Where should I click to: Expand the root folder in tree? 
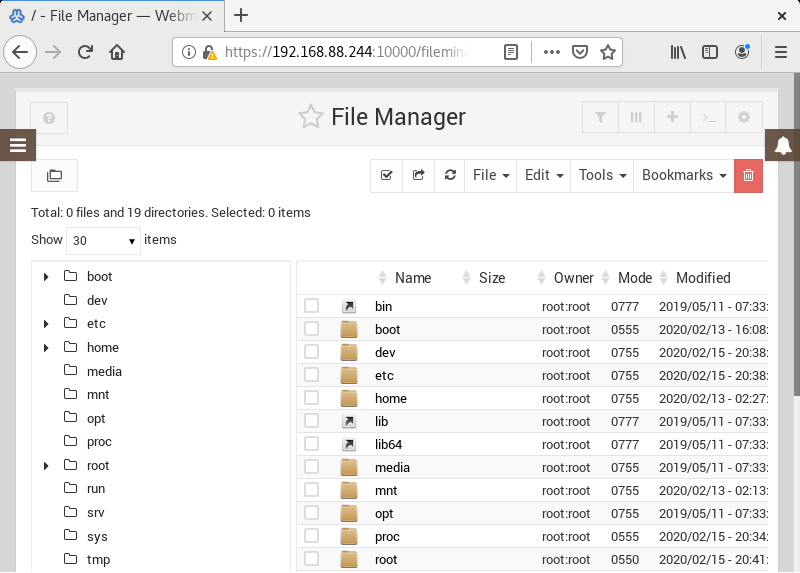click(x=46, y=465)
